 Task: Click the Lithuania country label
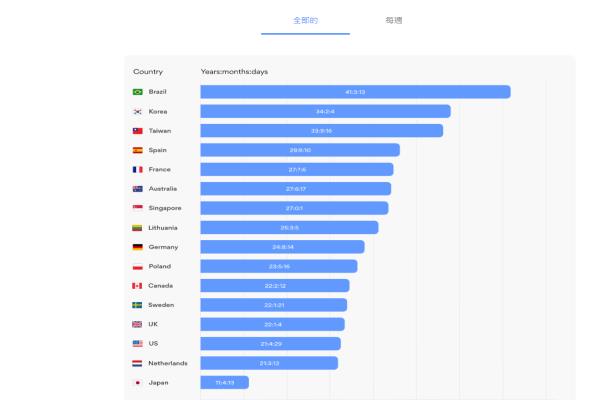(164, 228)
